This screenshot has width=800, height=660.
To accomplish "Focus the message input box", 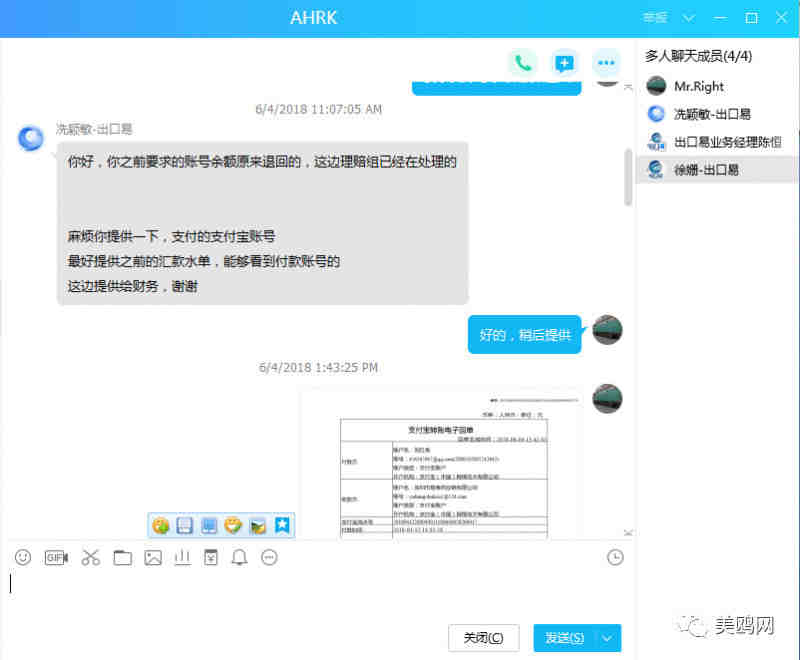I will click(x=316, y=594).
